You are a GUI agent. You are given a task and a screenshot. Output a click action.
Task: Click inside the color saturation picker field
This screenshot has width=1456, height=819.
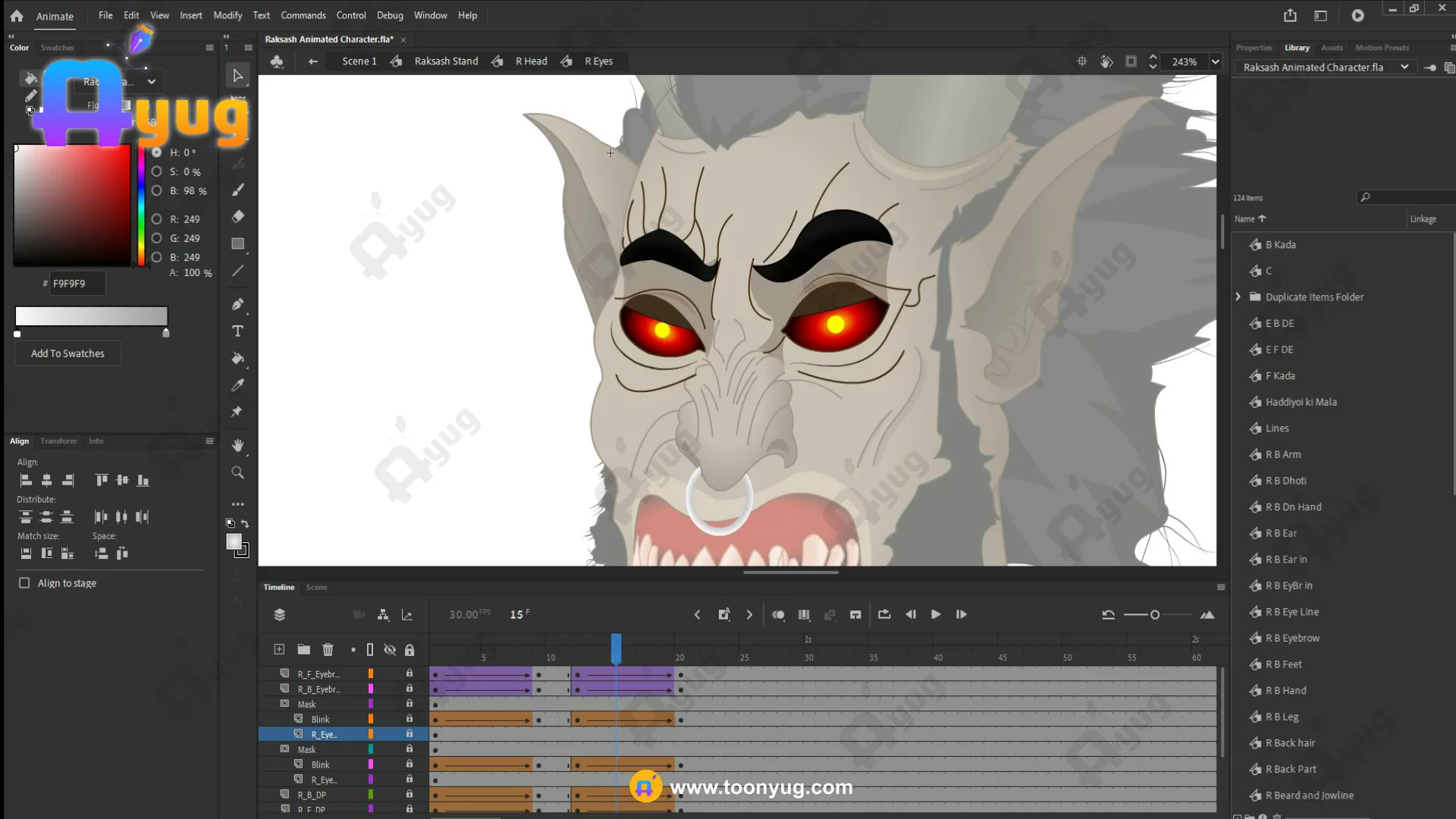point(72,205)
